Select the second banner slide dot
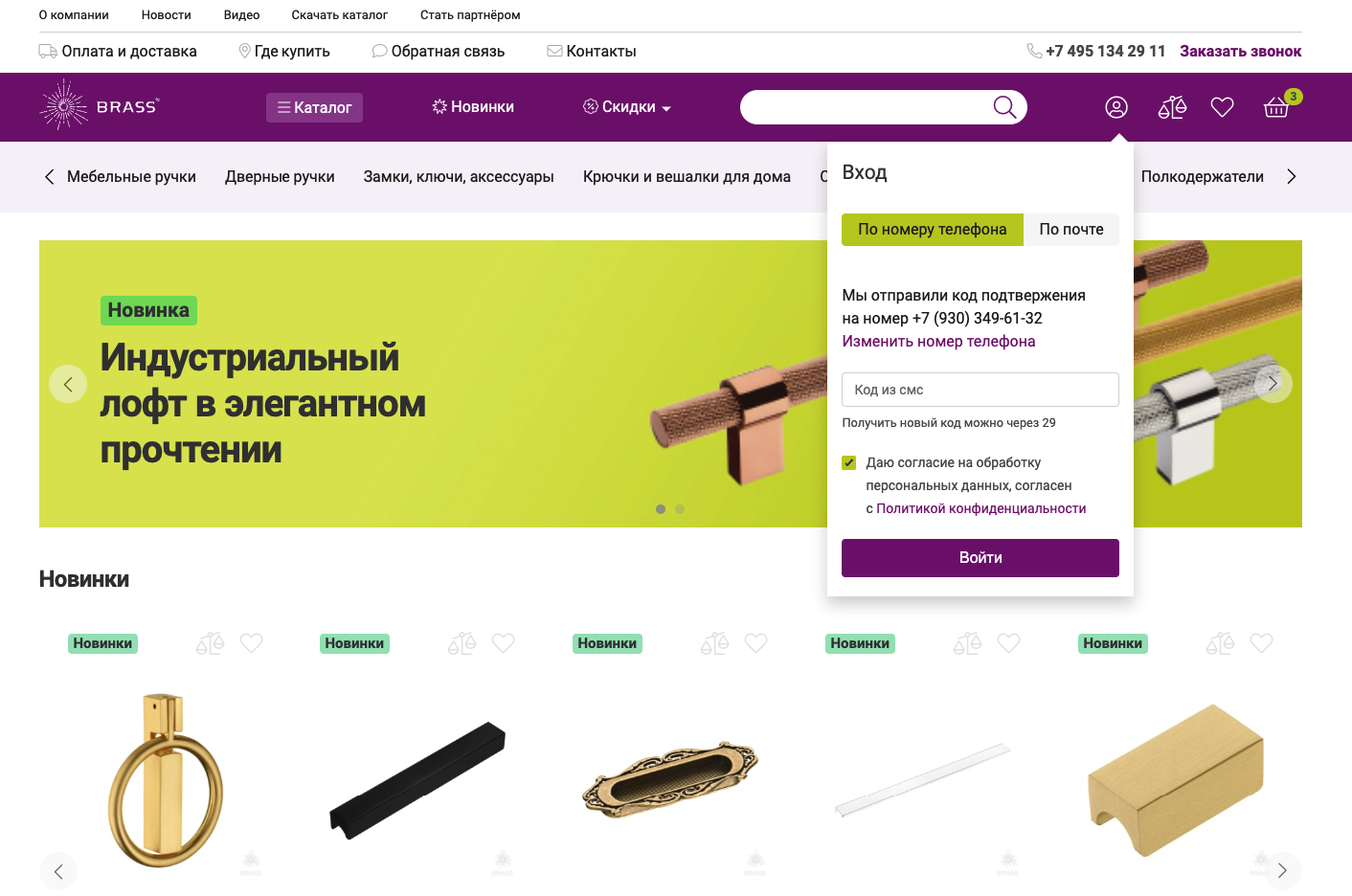 coord(680,509)
